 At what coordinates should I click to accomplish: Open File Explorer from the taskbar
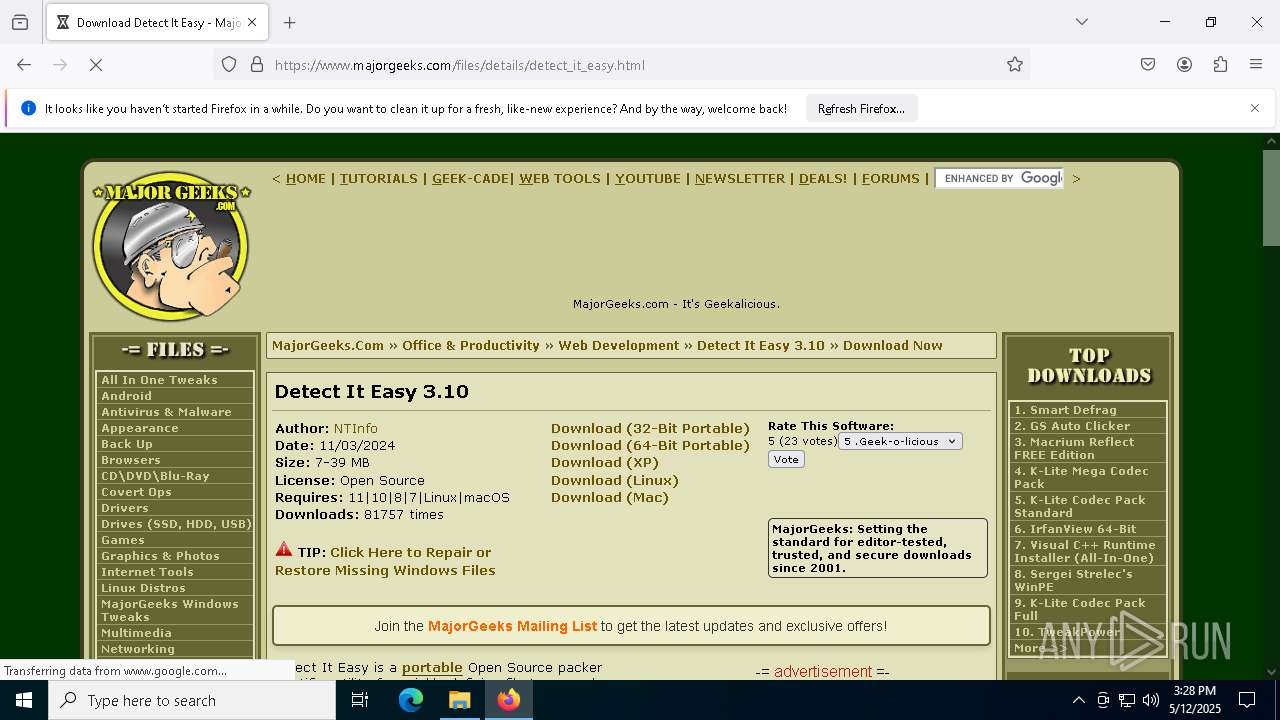(x=459, y=700)
